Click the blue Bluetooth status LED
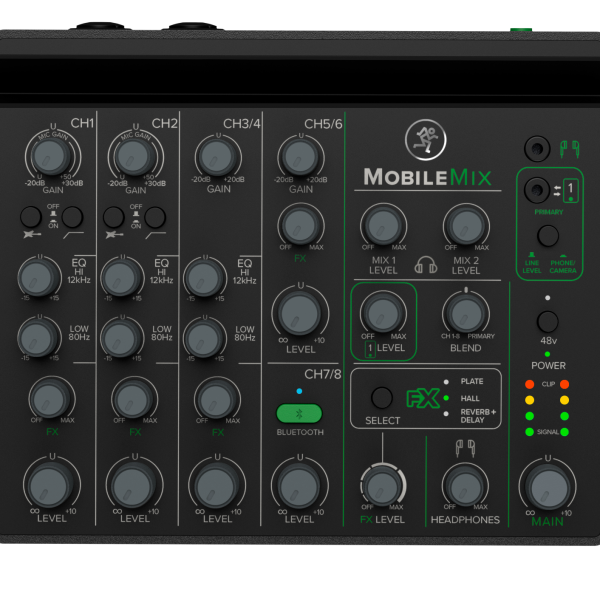This screenshot has width=600, height=600. coord(299,391)
